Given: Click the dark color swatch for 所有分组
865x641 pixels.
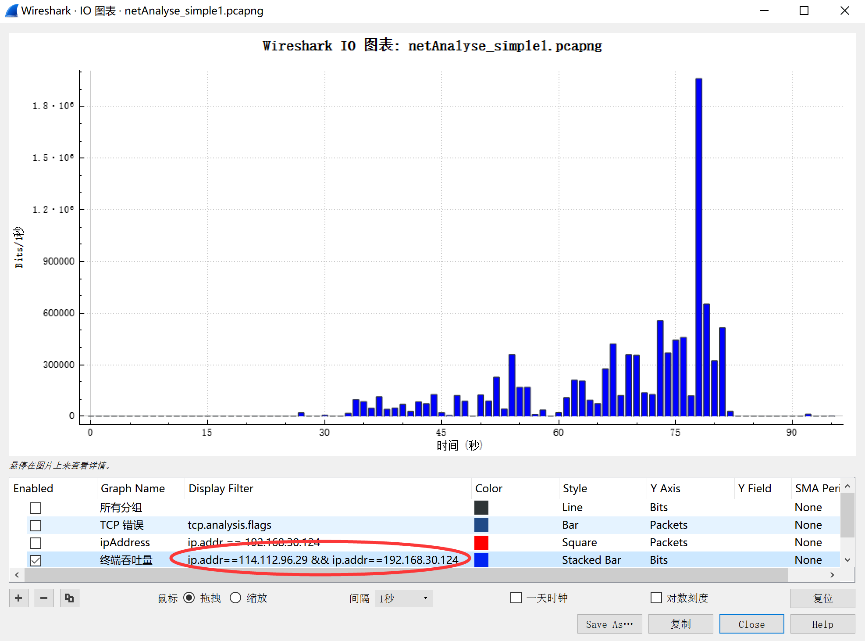Looking at the screenshot, I should 481,508.
